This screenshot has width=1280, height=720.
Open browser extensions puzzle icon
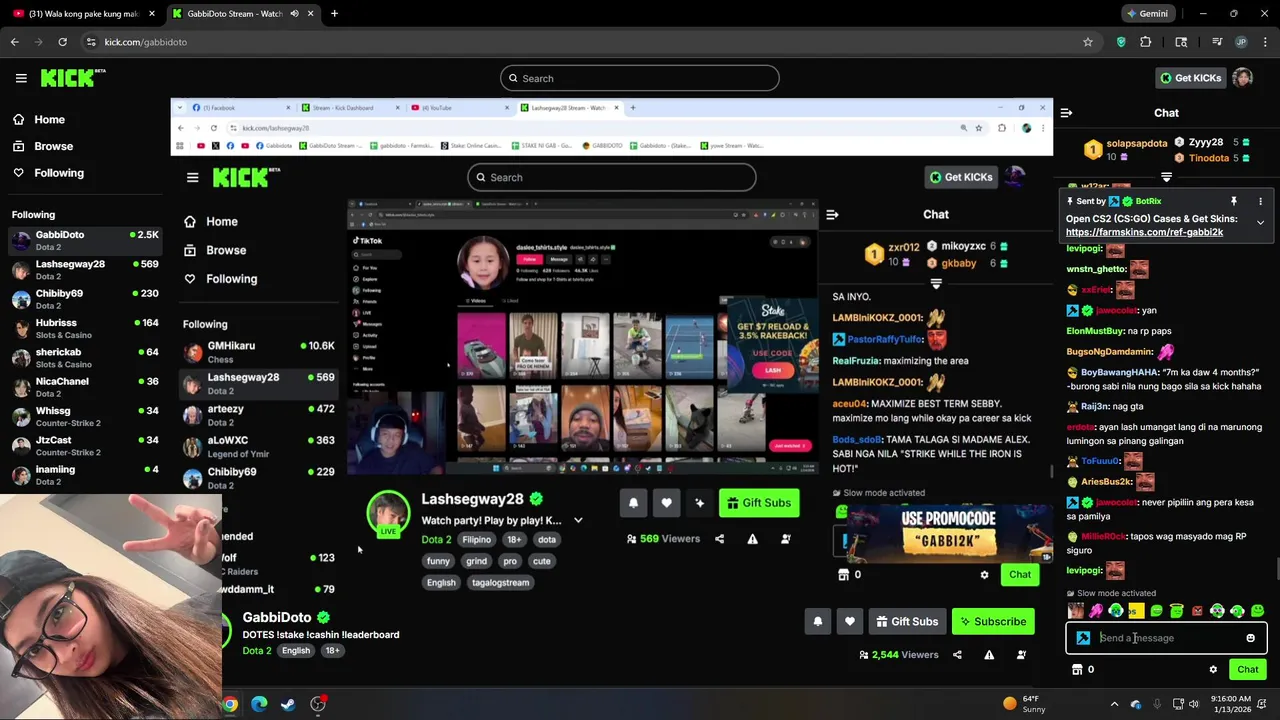coord(1146,42)
